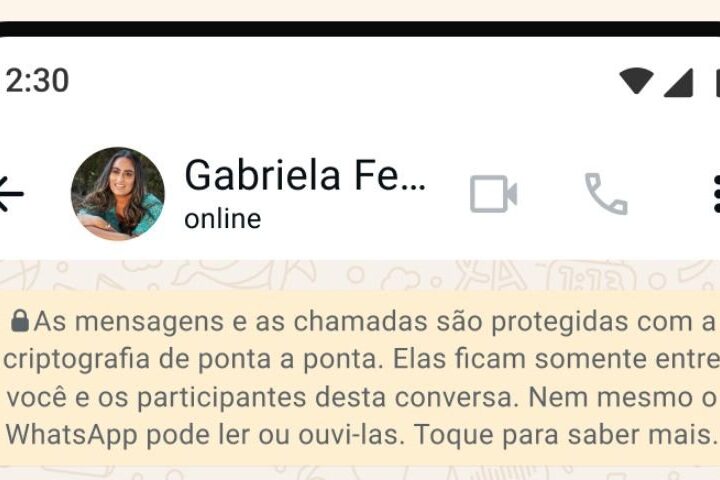Screen dimensions: 720x480
Task: Tap 'As mensagens e as chamadas' line
Action: pos(231,321)
